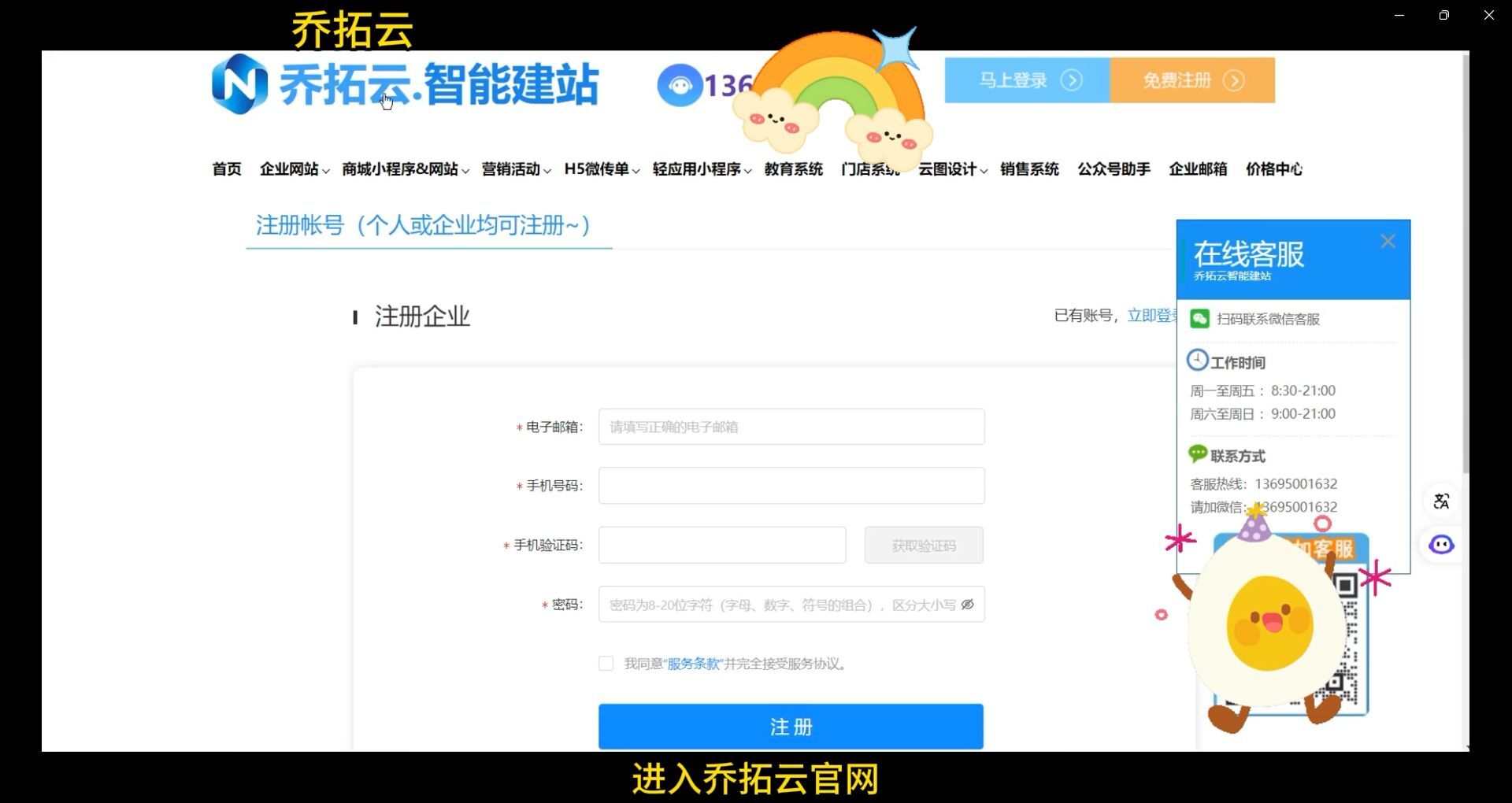
Task: Click the blue customer-service face icon
Action: pos(680,85)
